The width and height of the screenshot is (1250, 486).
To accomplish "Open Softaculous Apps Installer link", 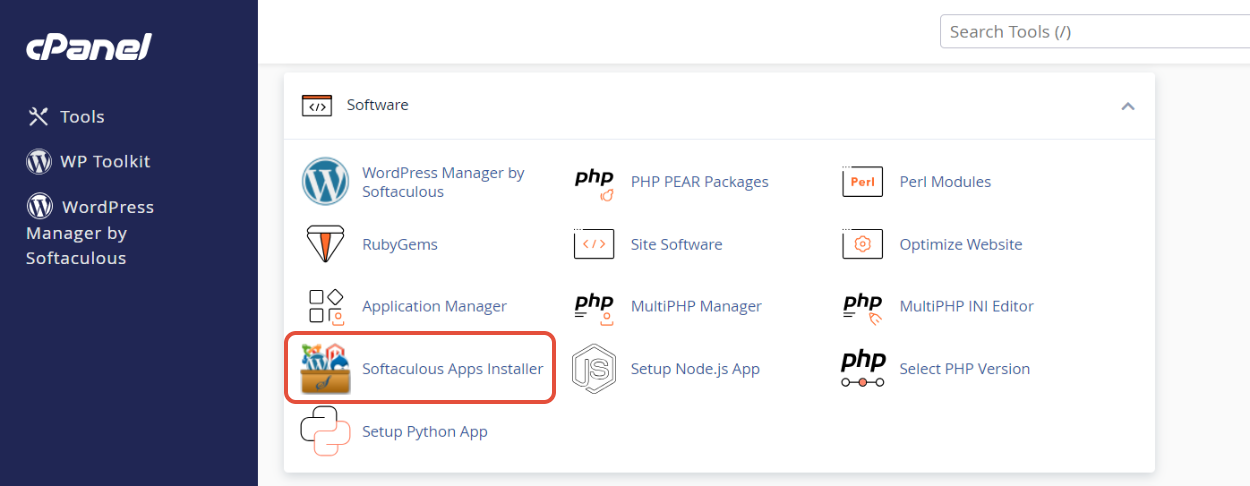I will tap(452, 369).
